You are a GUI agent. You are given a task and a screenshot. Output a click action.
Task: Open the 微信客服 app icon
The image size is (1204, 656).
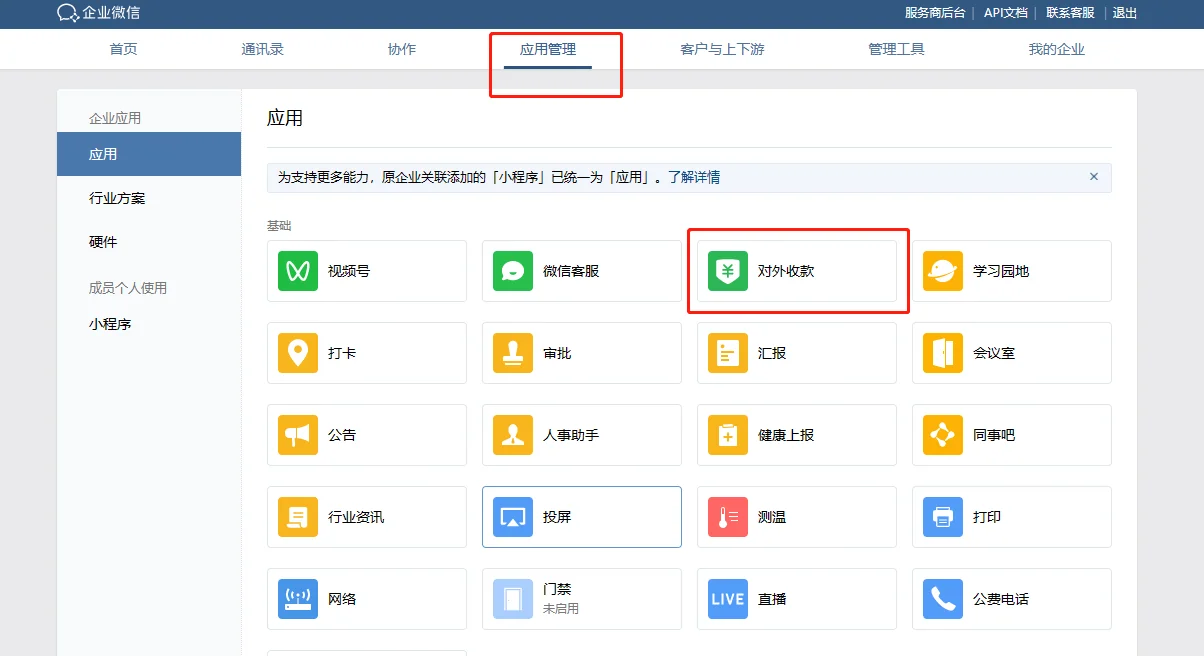pyautogui.click(x=513, y=271)
